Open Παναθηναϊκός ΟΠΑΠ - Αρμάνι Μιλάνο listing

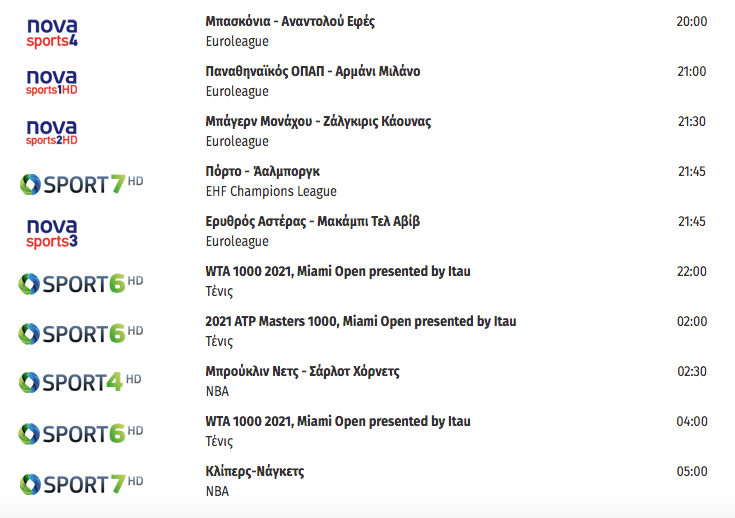[313, 71]
